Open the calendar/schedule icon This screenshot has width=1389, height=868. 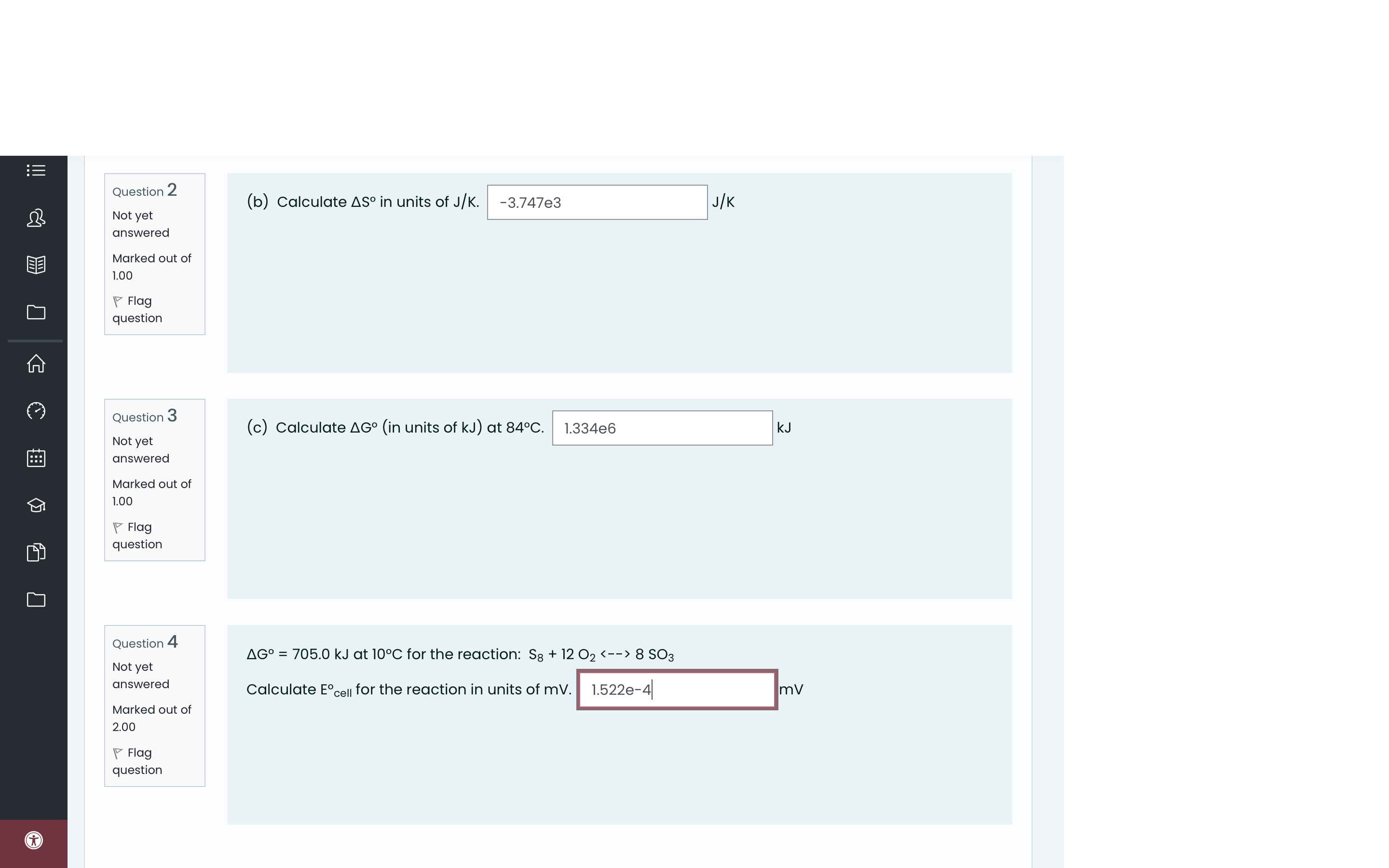pos(35,458)
